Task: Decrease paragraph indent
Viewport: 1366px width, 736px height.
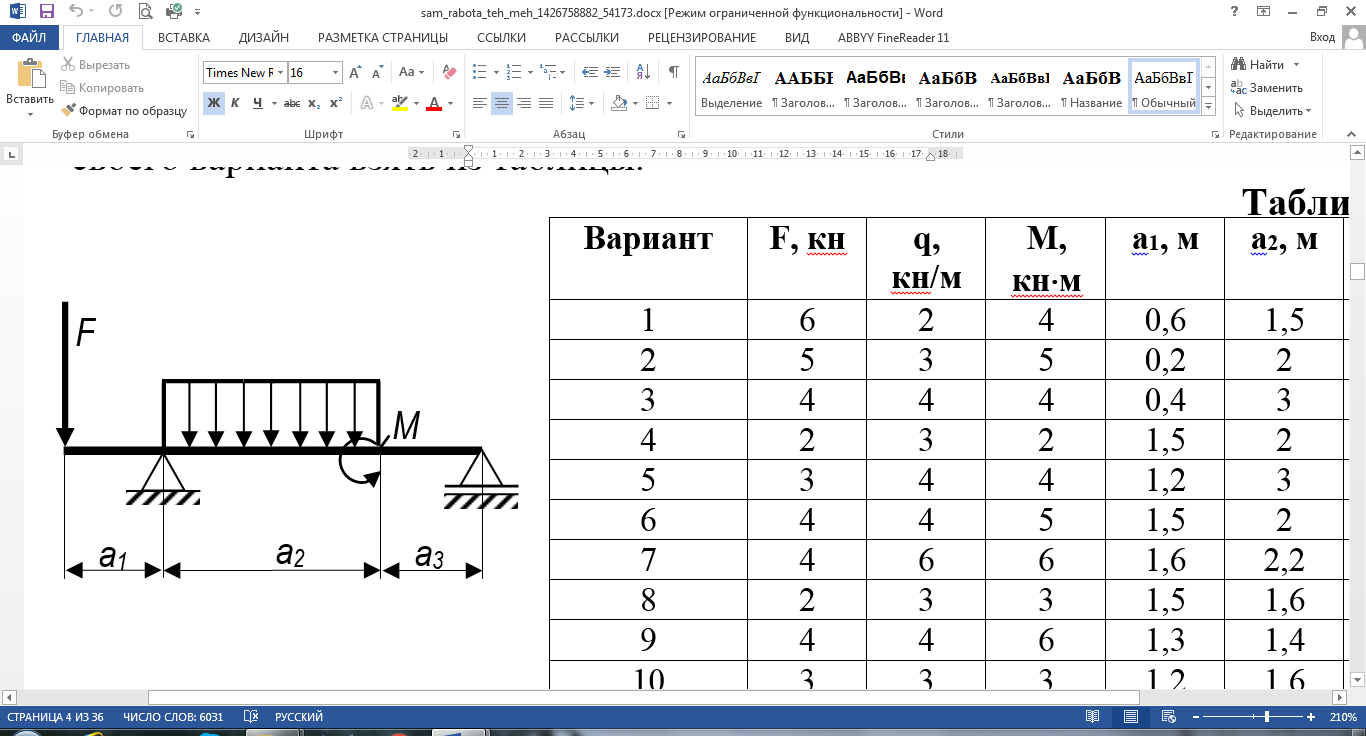Action: click(589, 72)
